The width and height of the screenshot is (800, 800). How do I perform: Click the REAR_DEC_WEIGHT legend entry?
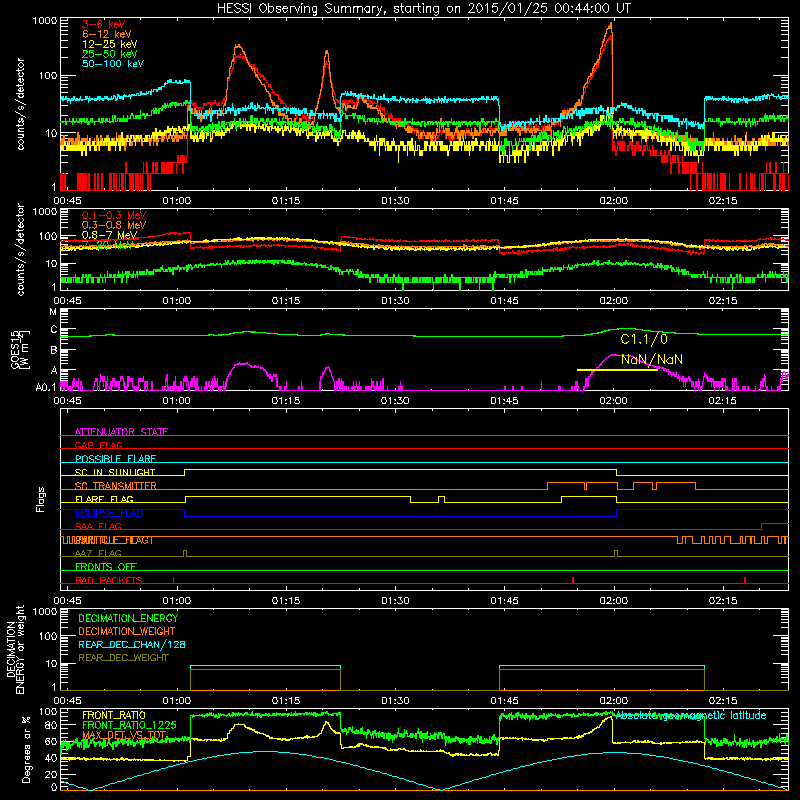click(123, 658)
